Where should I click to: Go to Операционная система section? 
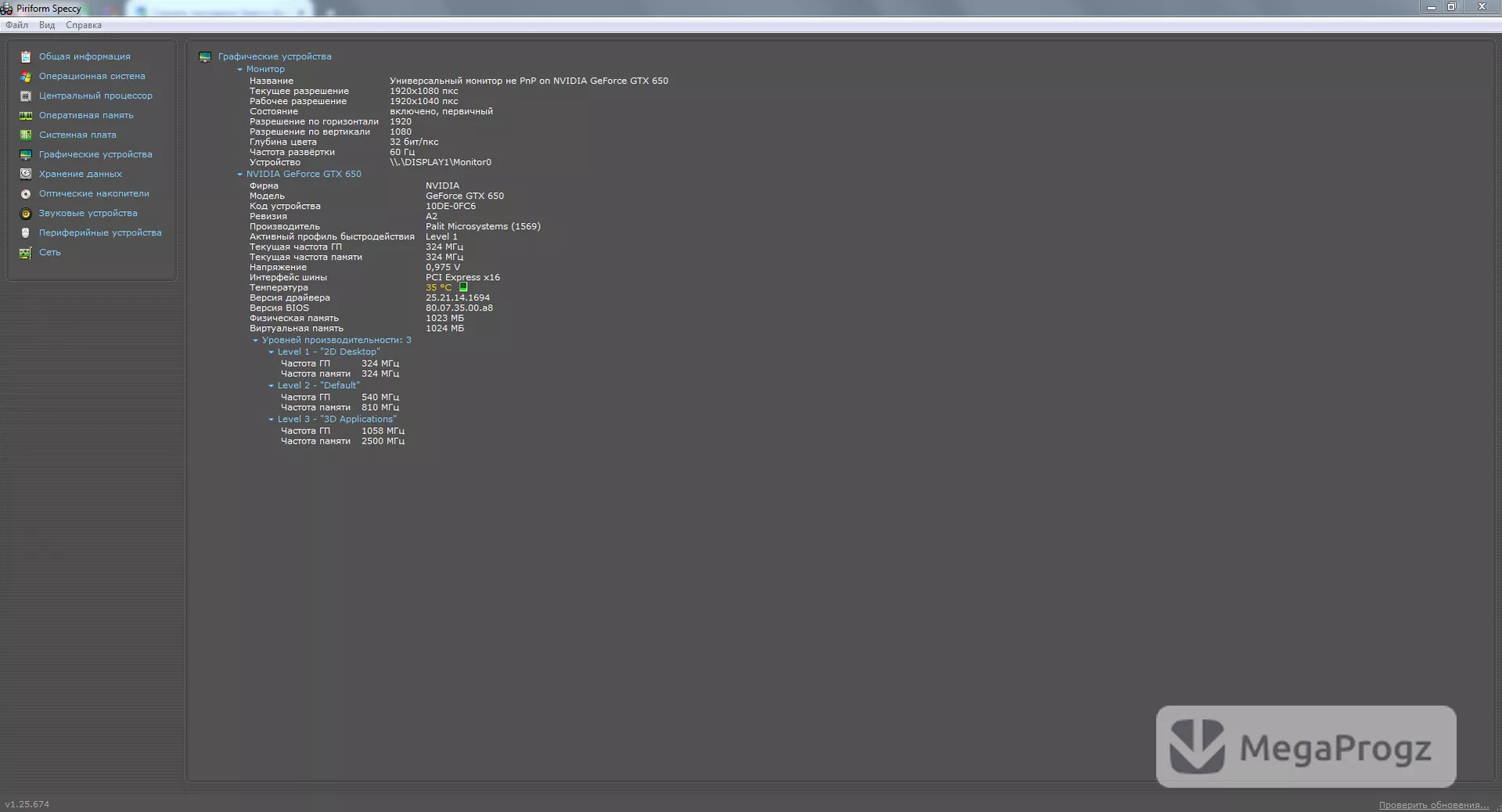92,76
